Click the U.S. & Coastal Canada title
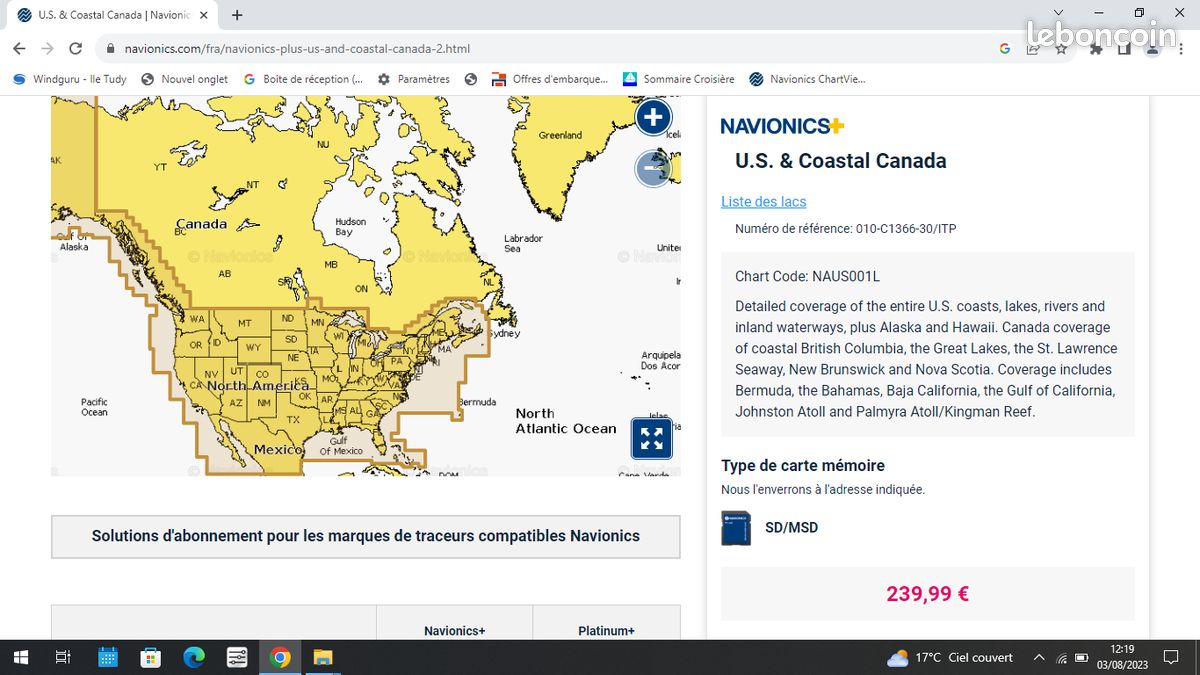Viewport: 1200px width, 675px height. pos(840,161)
